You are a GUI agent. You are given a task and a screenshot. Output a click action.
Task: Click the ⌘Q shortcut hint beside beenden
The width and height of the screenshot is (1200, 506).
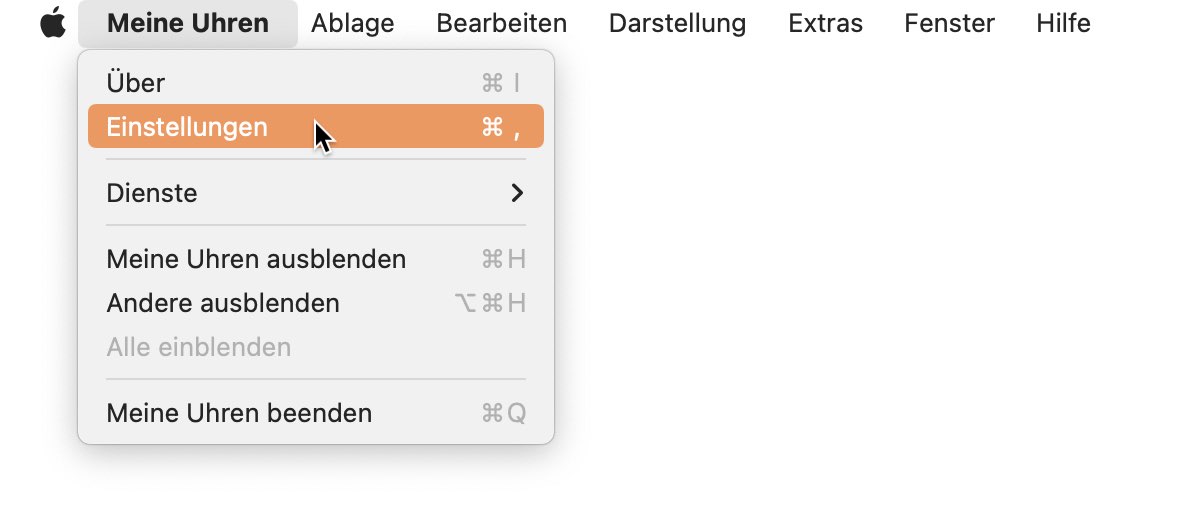pos(503,413)
